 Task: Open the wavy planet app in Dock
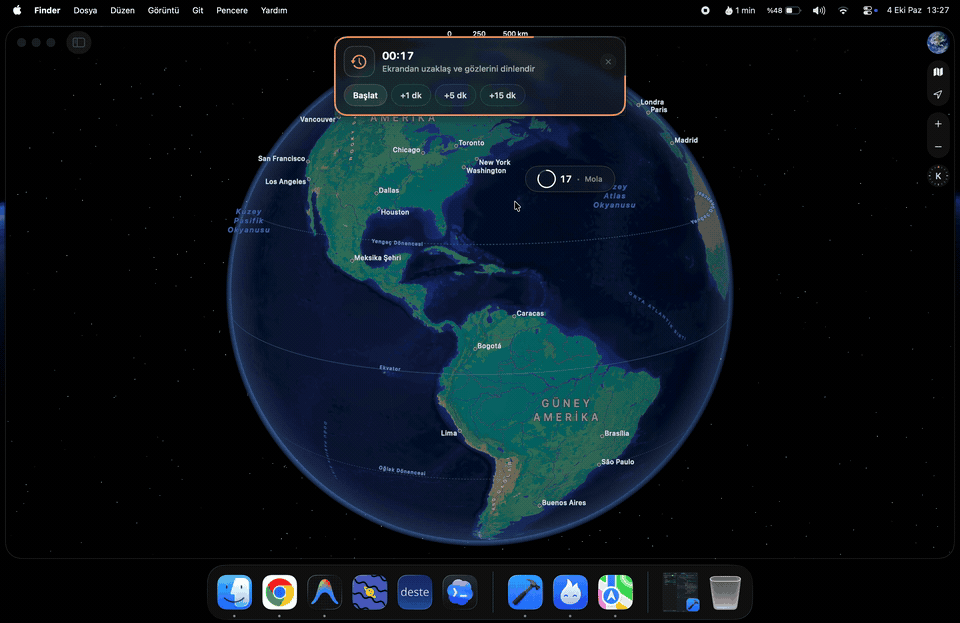(370, 592)
